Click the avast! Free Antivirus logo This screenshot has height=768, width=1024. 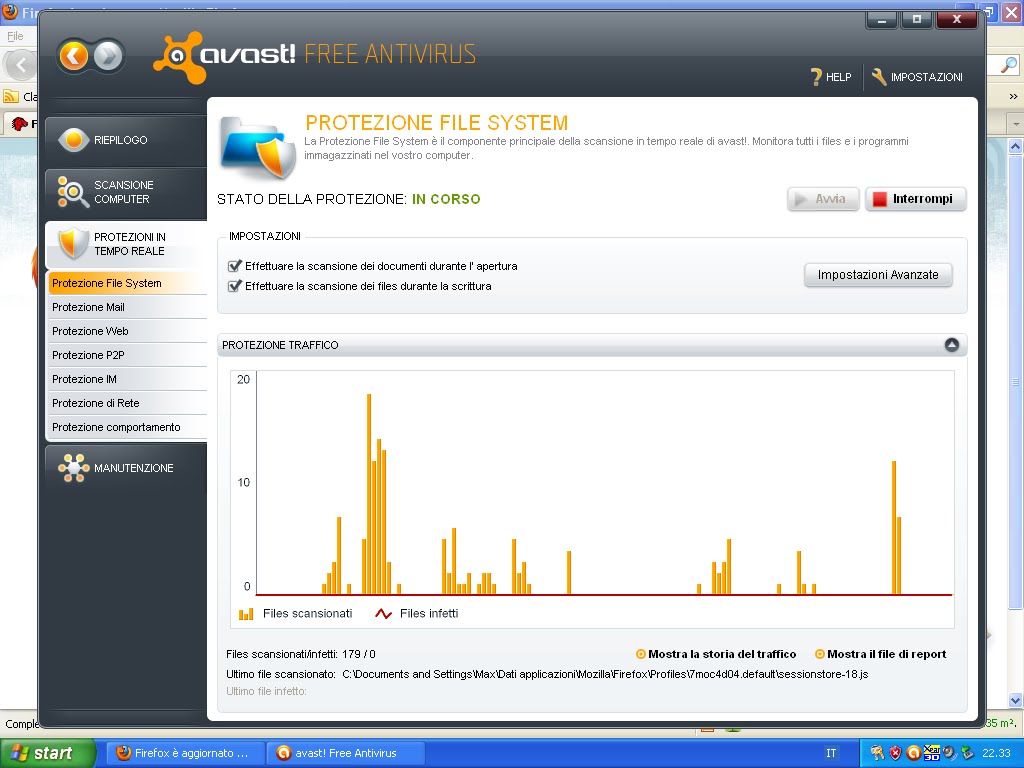coord(314,57)
